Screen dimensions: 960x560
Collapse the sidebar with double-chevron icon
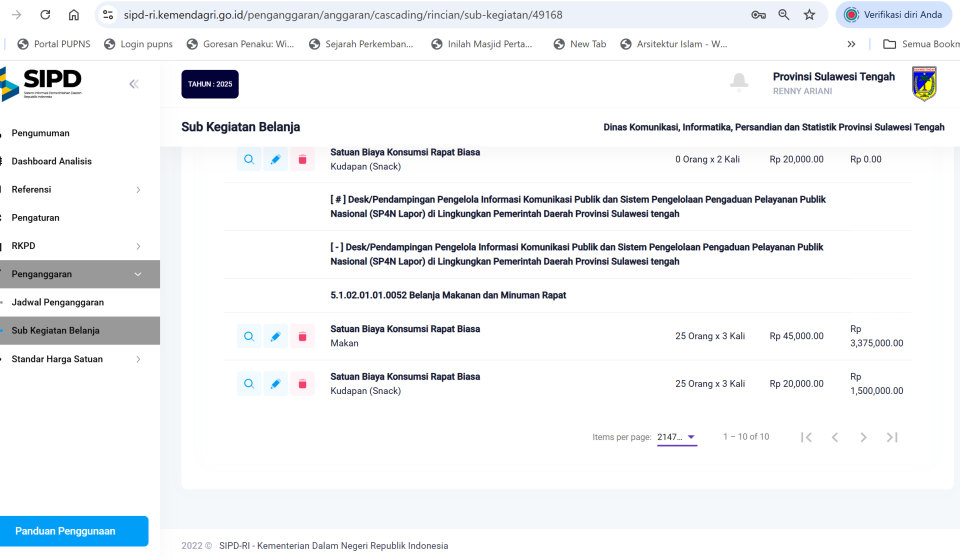(x=134, y=84)
